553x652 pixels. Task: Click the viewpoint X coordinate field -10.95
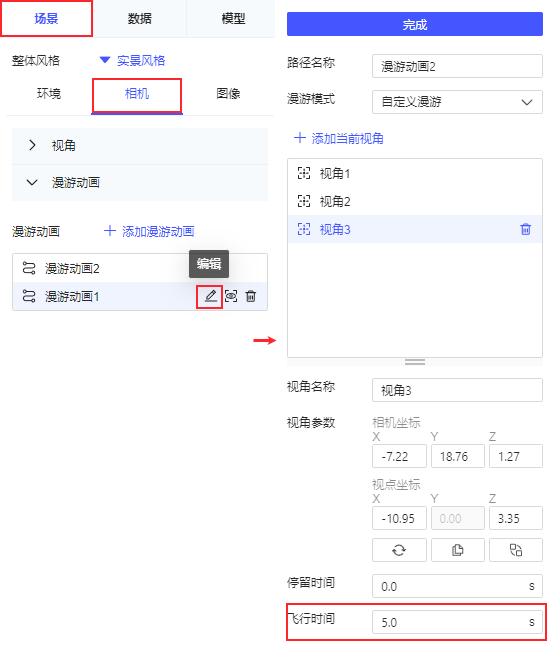pos(399,518)
